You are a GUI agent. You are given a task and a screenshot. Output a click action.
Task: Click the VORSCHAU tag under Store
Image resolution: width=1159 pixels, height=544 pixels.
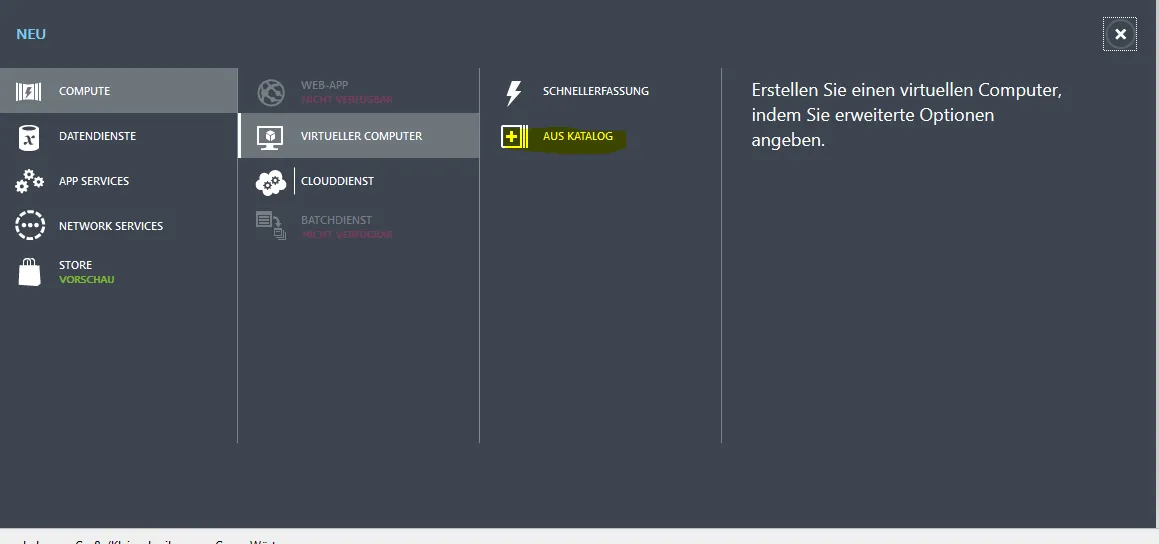[x=86, y=279]
